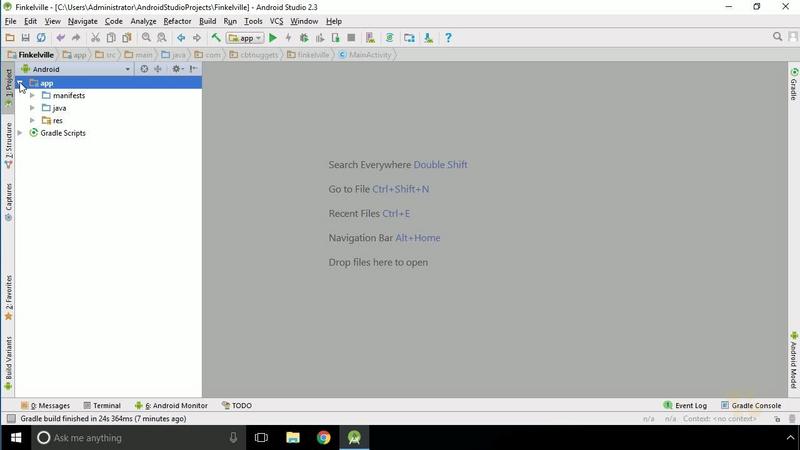800x450 pixels.
Task: Open the Refactor menu
Action: (x=177, y=21)
